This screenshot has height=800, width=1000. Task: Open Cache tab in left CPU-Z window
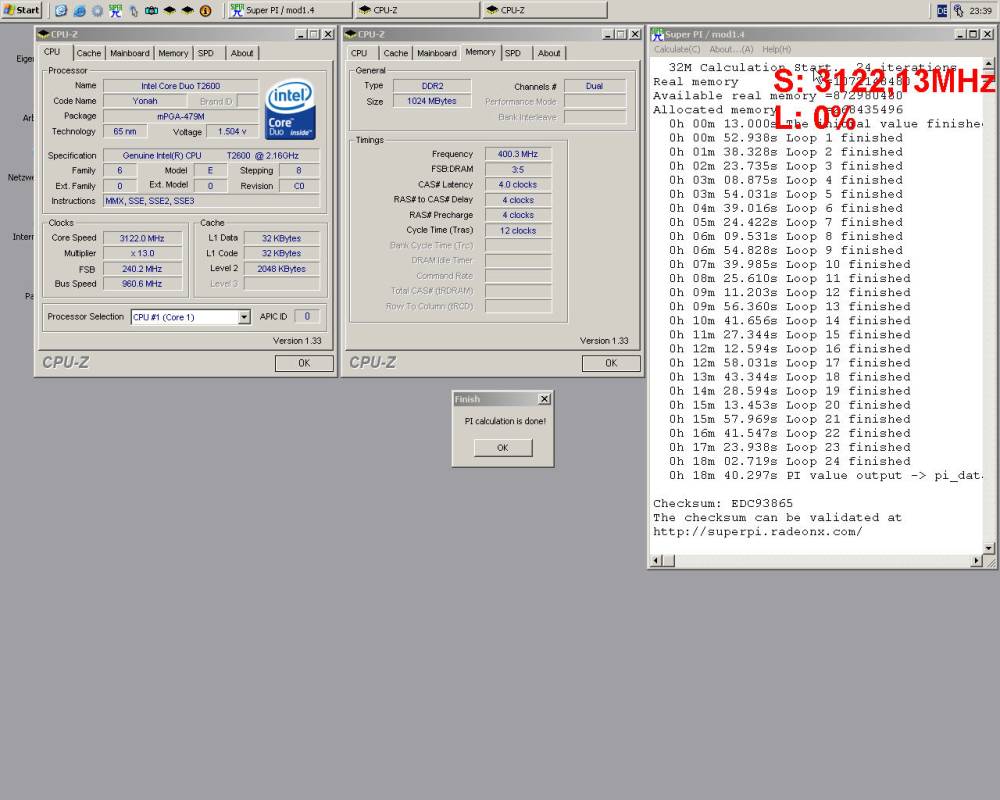point(89,53)
